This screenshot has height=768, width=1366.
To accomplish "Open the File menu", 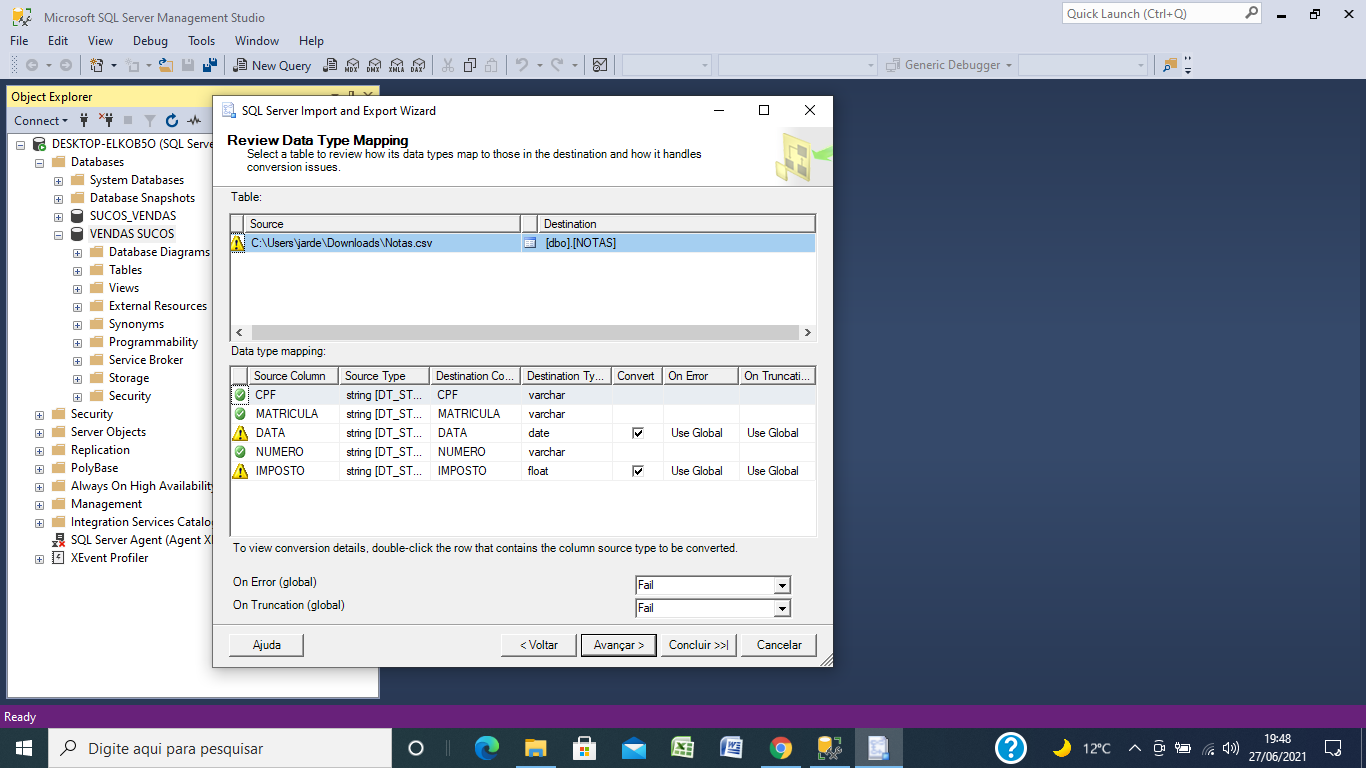I will point(19,41).
